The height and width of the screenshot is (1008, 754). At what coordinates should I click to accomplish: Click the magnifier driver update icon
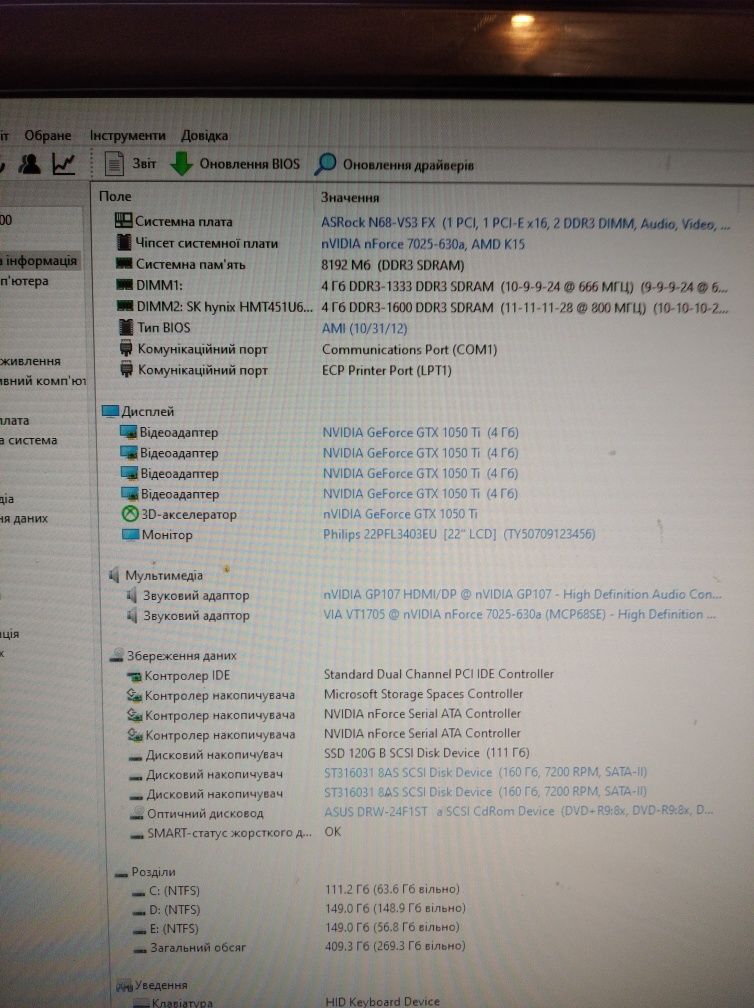tap(325, 164)
